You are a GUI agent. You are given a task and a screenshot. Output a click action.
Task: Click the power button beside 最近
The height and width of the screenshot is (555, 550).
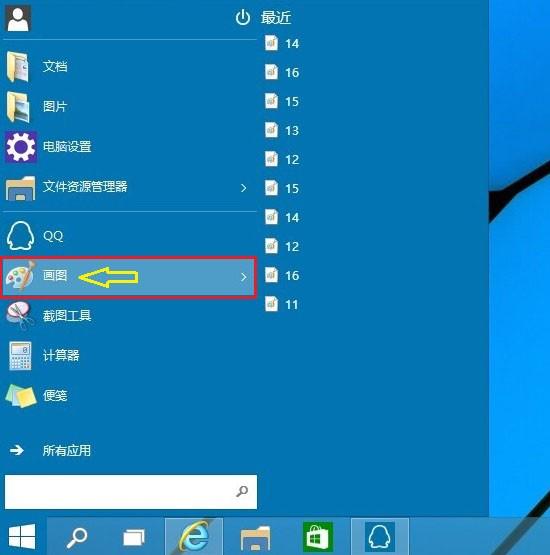tap(243, 17)
